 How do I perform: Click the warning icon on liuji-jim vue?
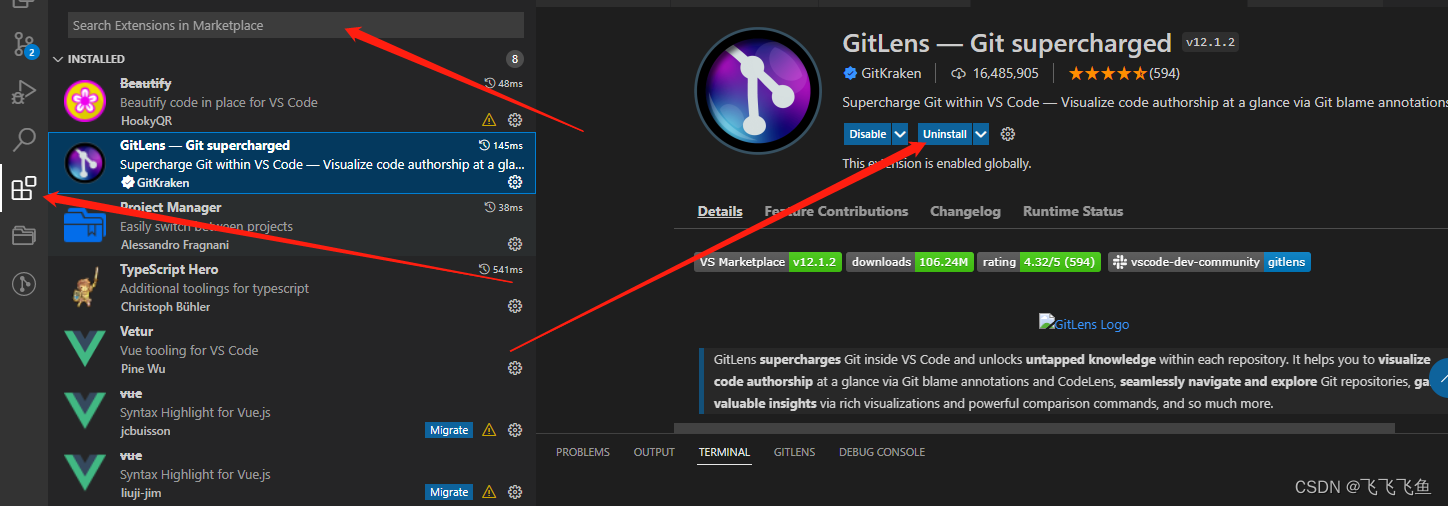point(489,492)
